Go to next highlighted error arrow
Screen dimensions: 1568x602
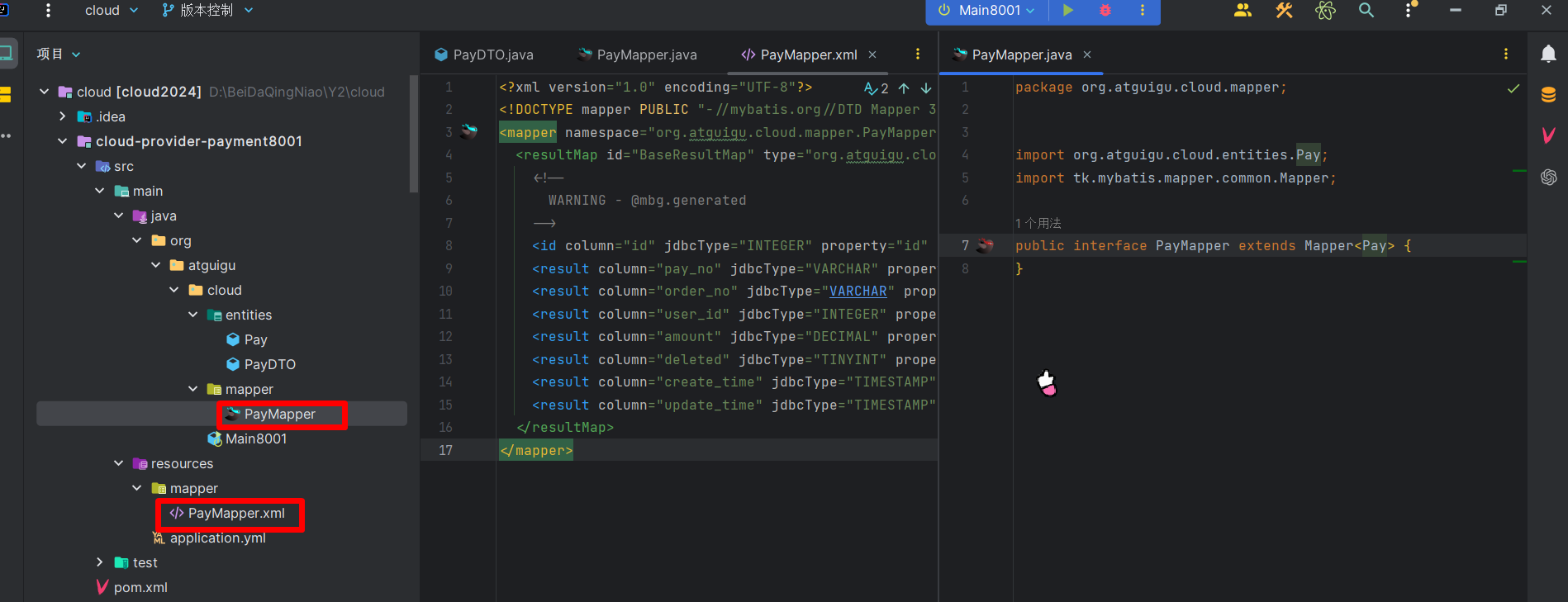click(926, 88)
